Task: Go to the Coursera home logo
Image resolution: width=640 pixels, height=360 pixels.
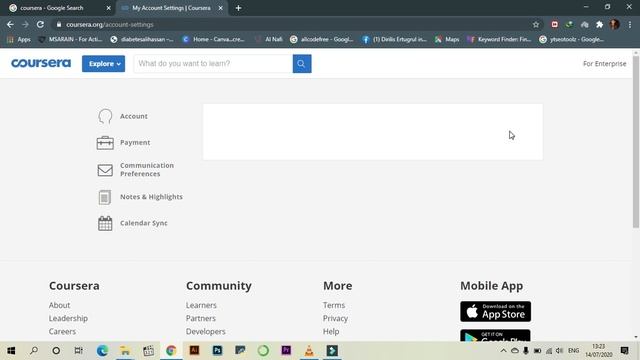Action: (41, 63)
